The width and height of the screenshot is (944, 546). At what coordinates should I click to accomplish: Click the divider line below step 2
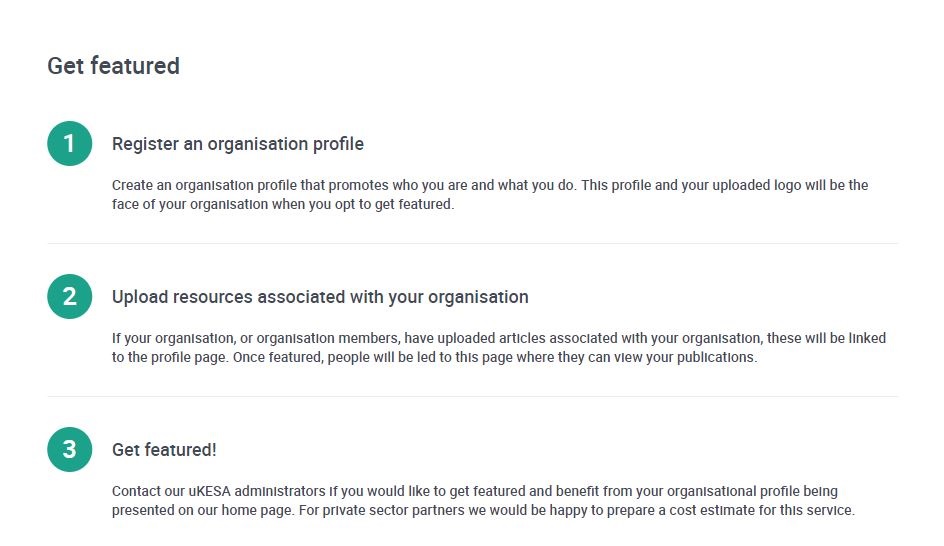point(473,397)
